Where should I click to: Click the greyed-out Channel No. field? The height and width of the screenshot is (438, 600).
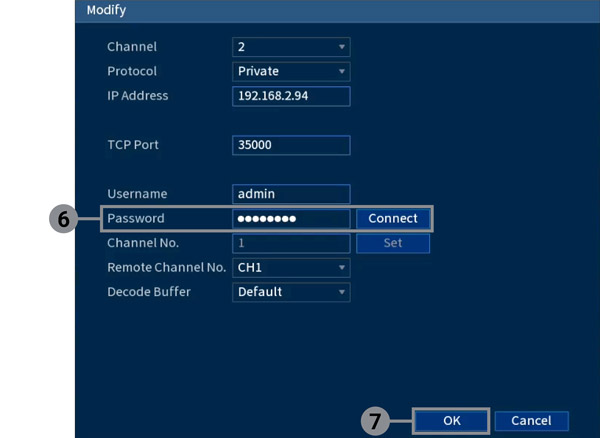tap(290, 243)
